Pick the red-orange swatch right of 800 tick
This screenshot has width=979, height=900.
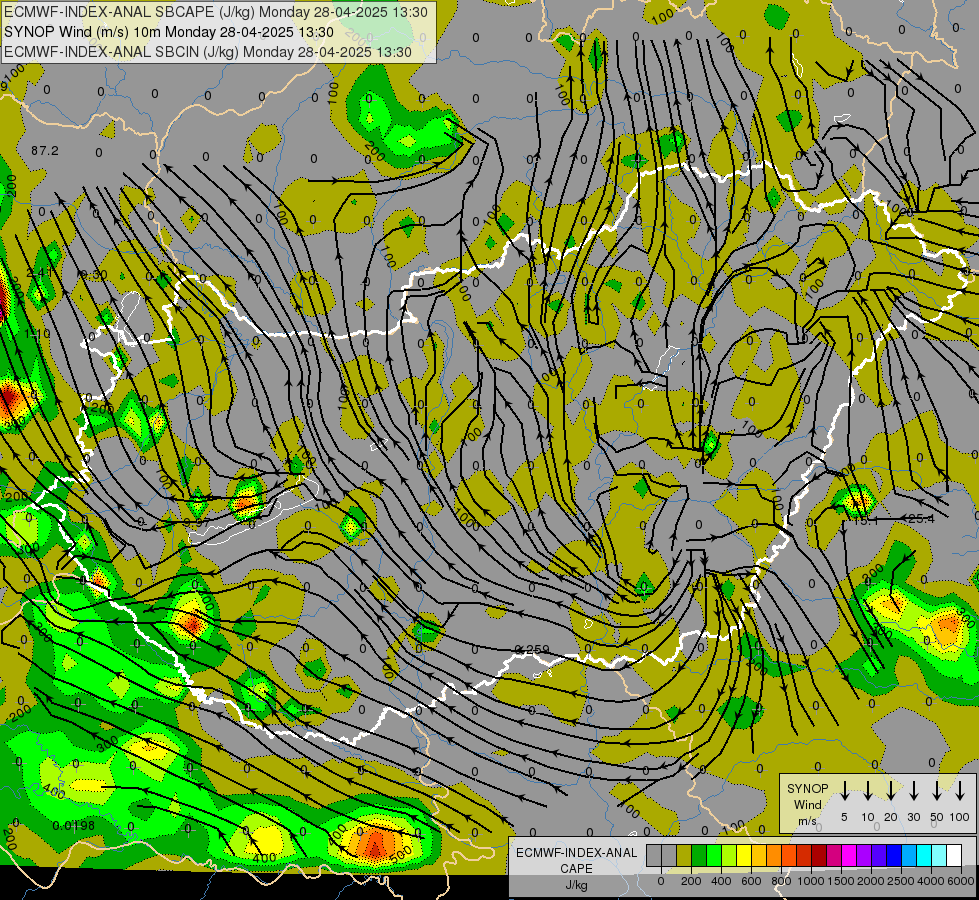pyautogui.click(x=789, y=855)
